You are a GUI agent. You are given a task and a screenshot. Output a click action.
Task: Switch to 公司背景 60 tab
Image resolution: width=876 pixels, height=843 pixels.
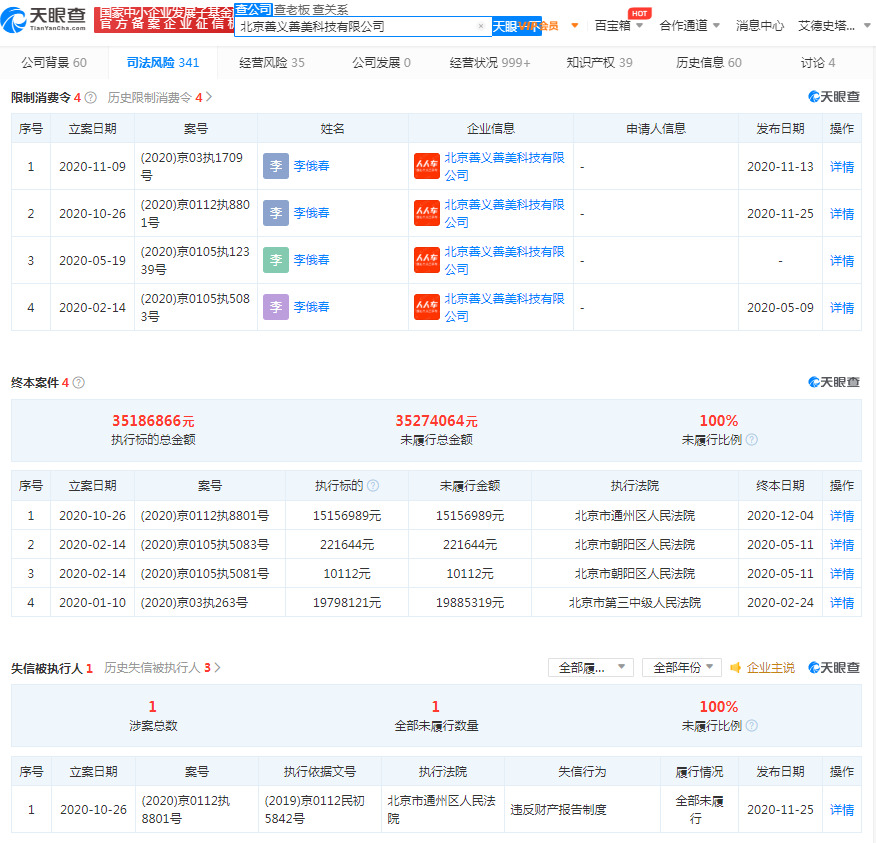coord(54,63)
